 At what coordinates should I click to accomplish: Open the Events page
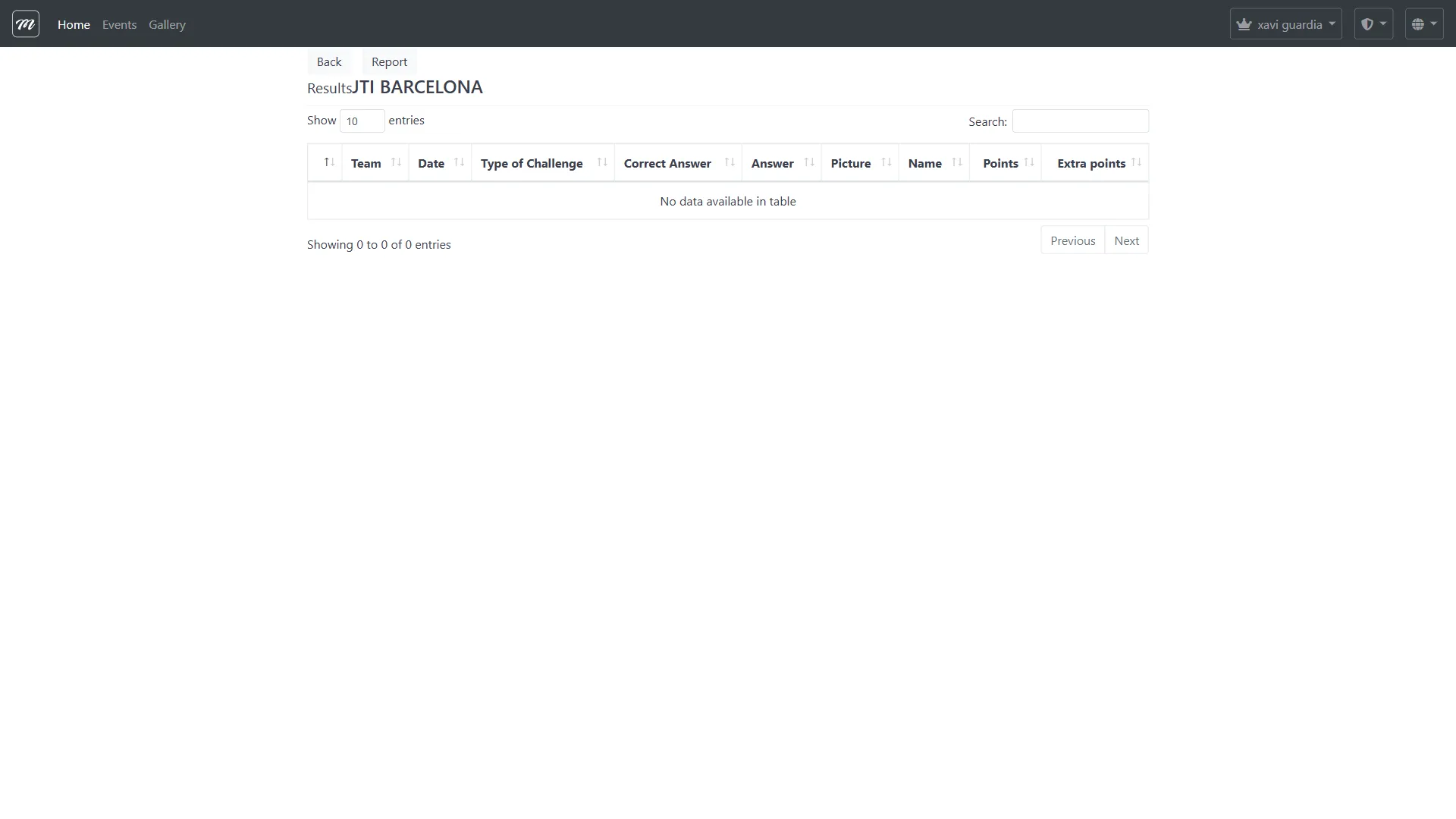(x=119, y=24)
